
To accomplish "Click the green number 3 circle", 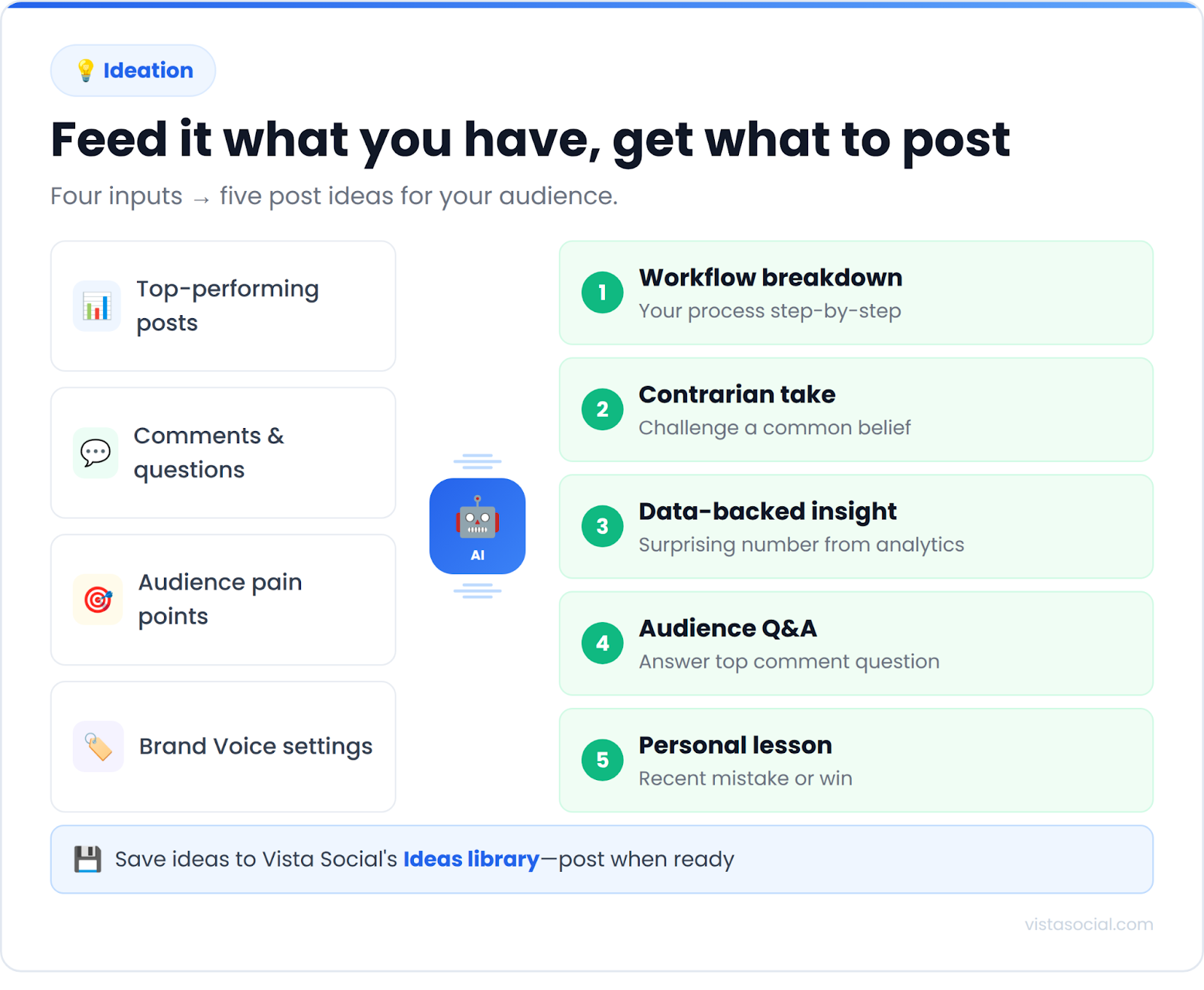I will 602,527.
